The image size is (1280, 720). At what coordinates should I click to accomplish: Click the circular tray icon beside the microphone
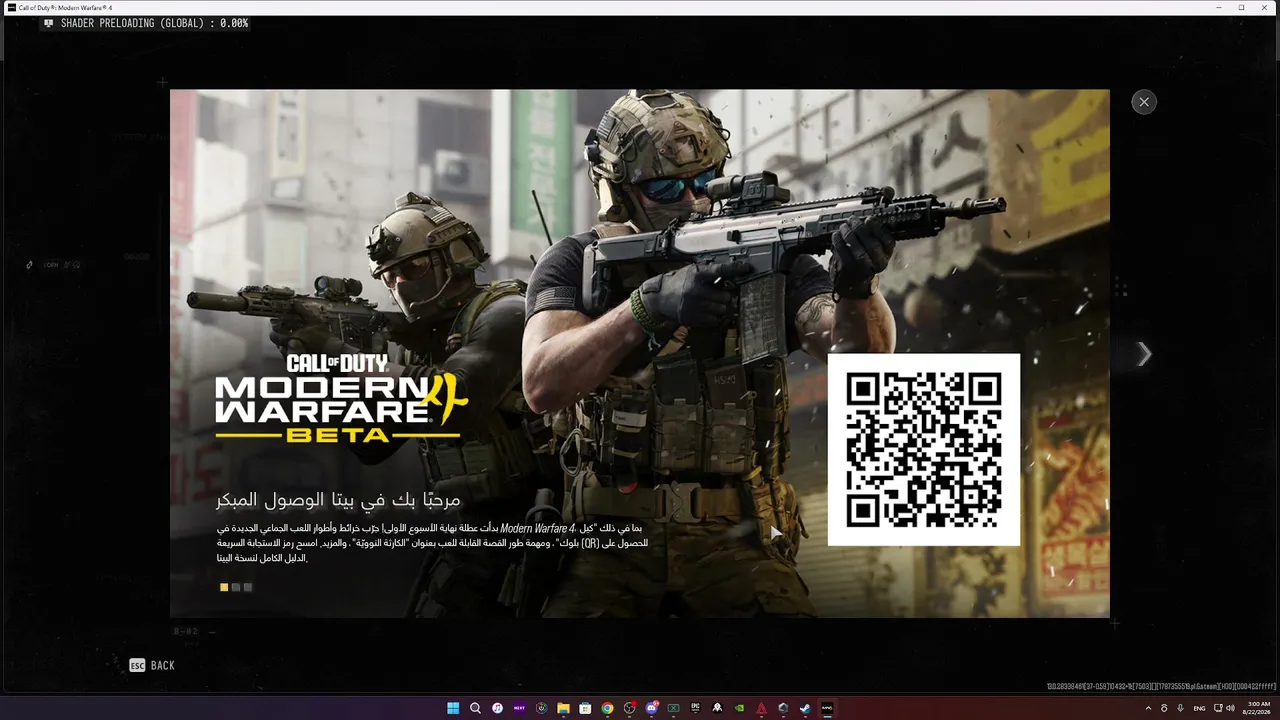pos(1164,708)
